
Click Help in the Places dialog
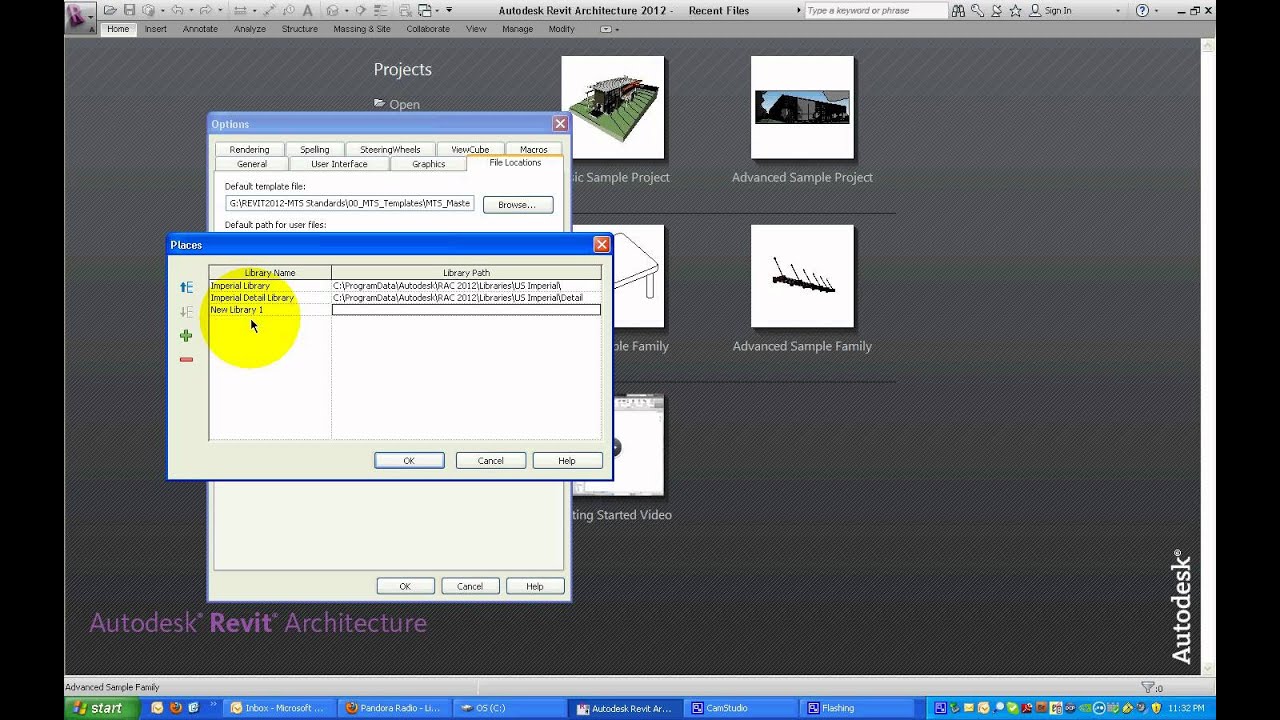pos(567,461)
